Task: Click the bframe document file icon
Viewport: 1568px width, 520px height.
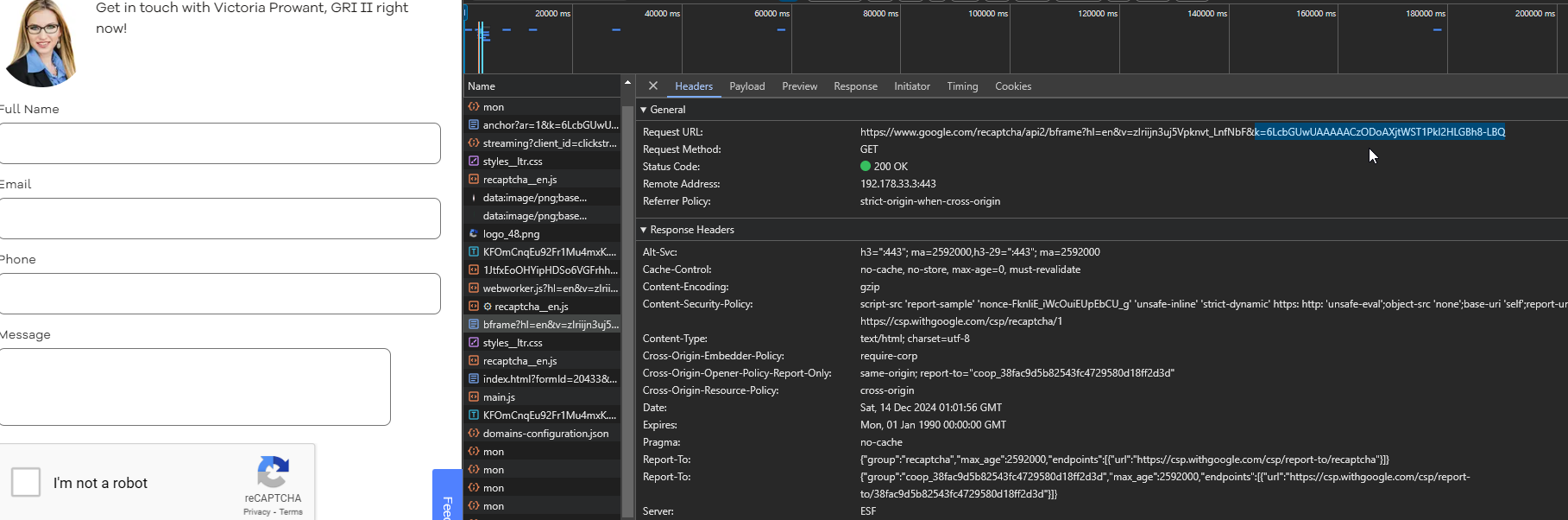Action: [x=474, y=324]
